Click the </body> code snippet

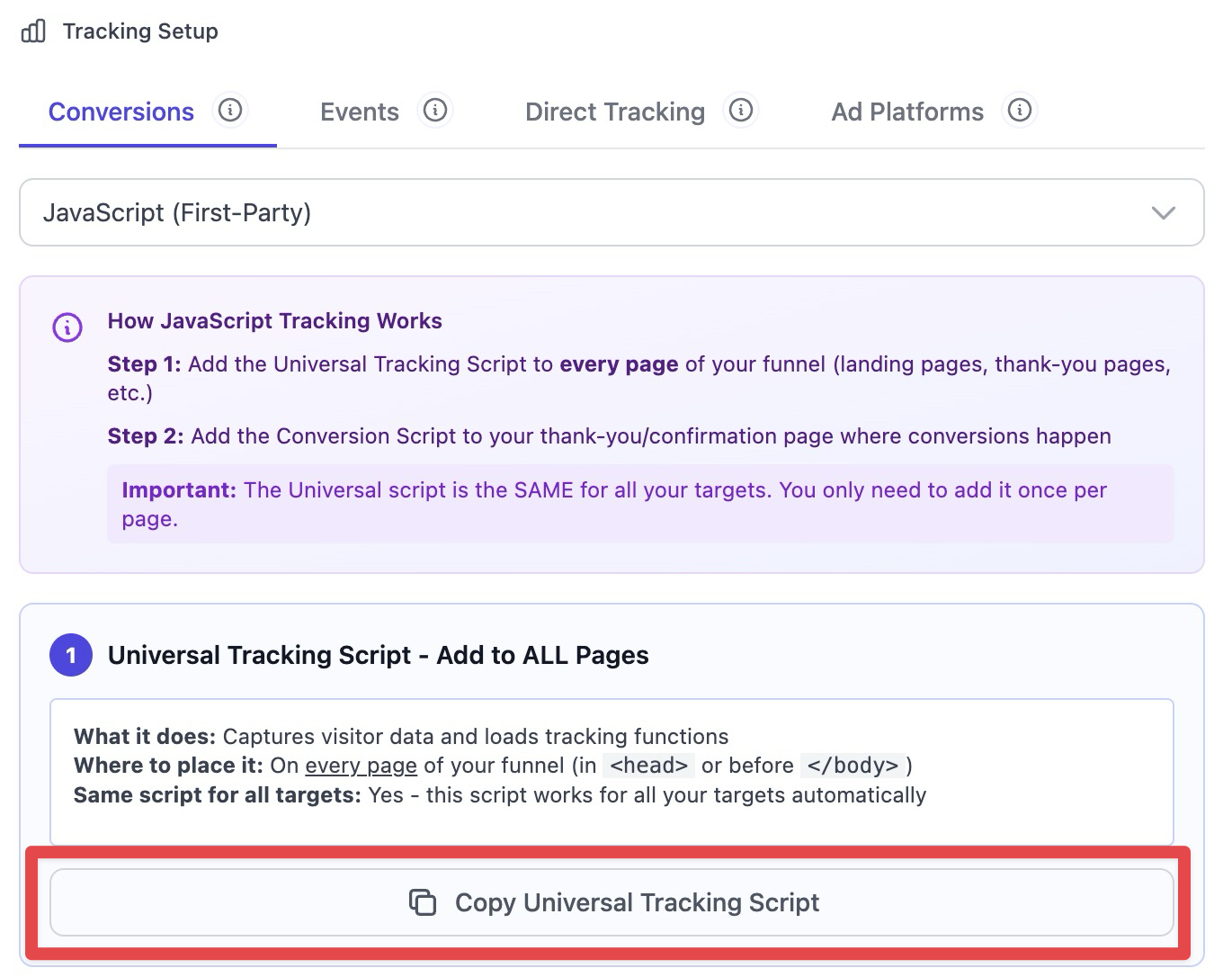pos(853,766)
